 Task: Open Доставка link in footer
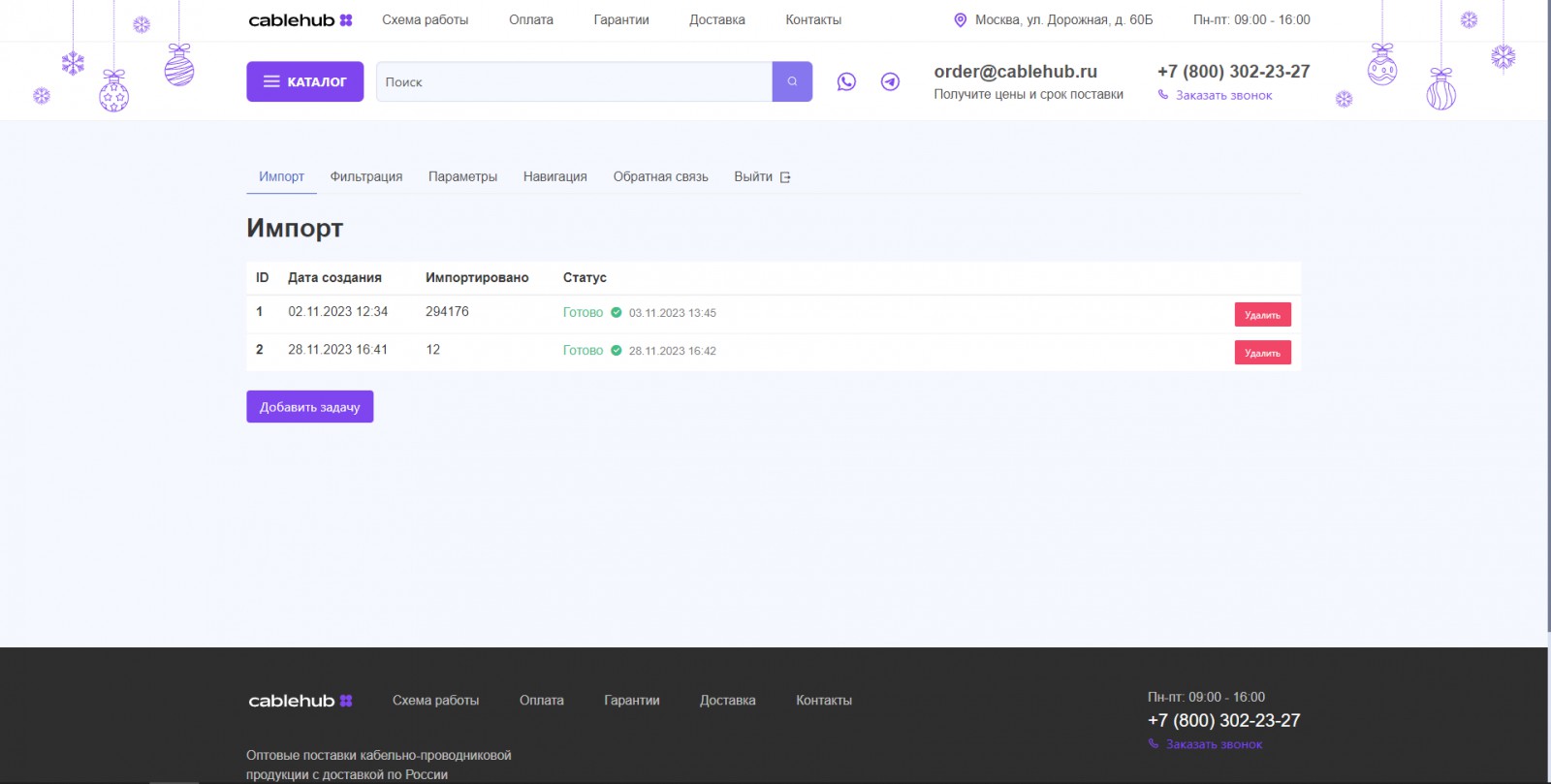pos(727,700)
